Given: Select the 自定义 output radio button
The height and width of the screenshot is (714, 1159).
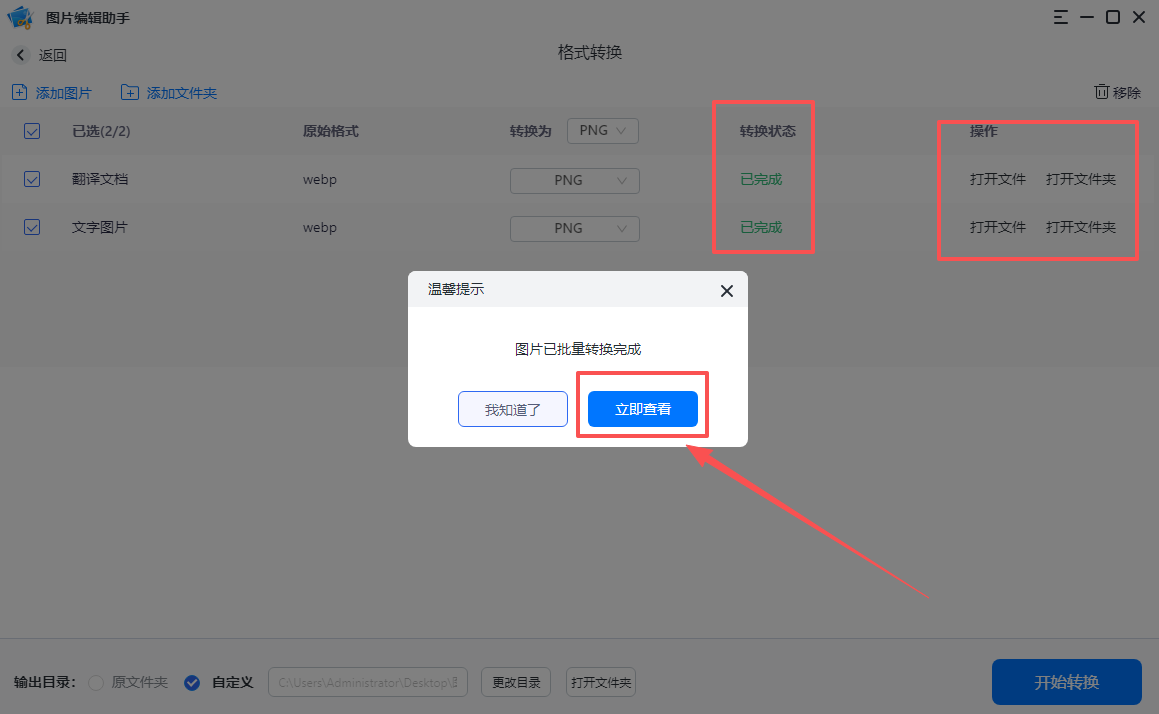Looking at the screenshot, I should point(192,682).
